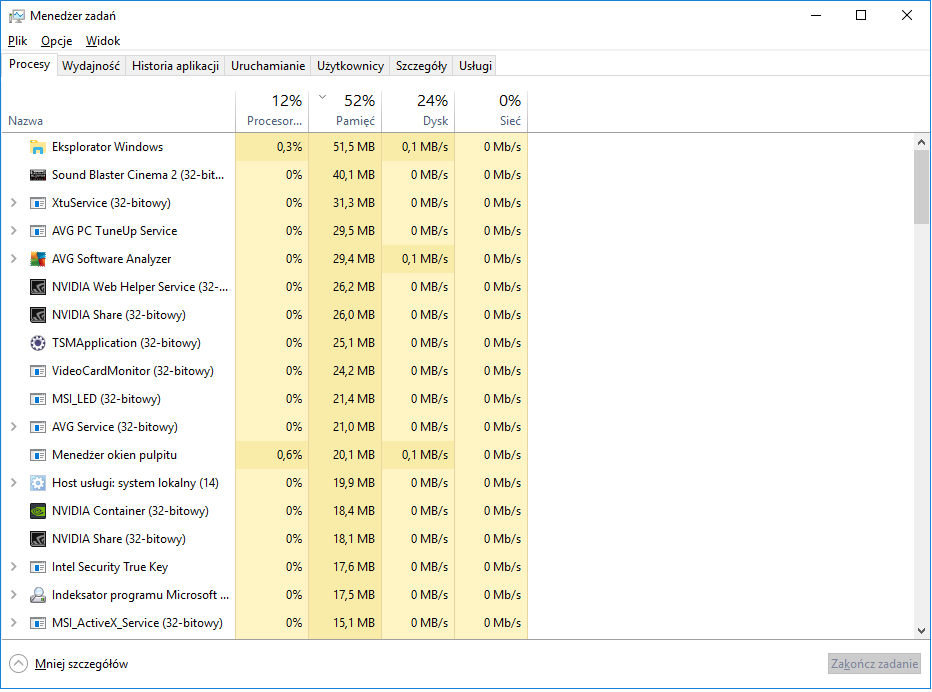
Task: Click the Sound Blaster Cinema 2 icon
Action: click(x=37, y=175)
